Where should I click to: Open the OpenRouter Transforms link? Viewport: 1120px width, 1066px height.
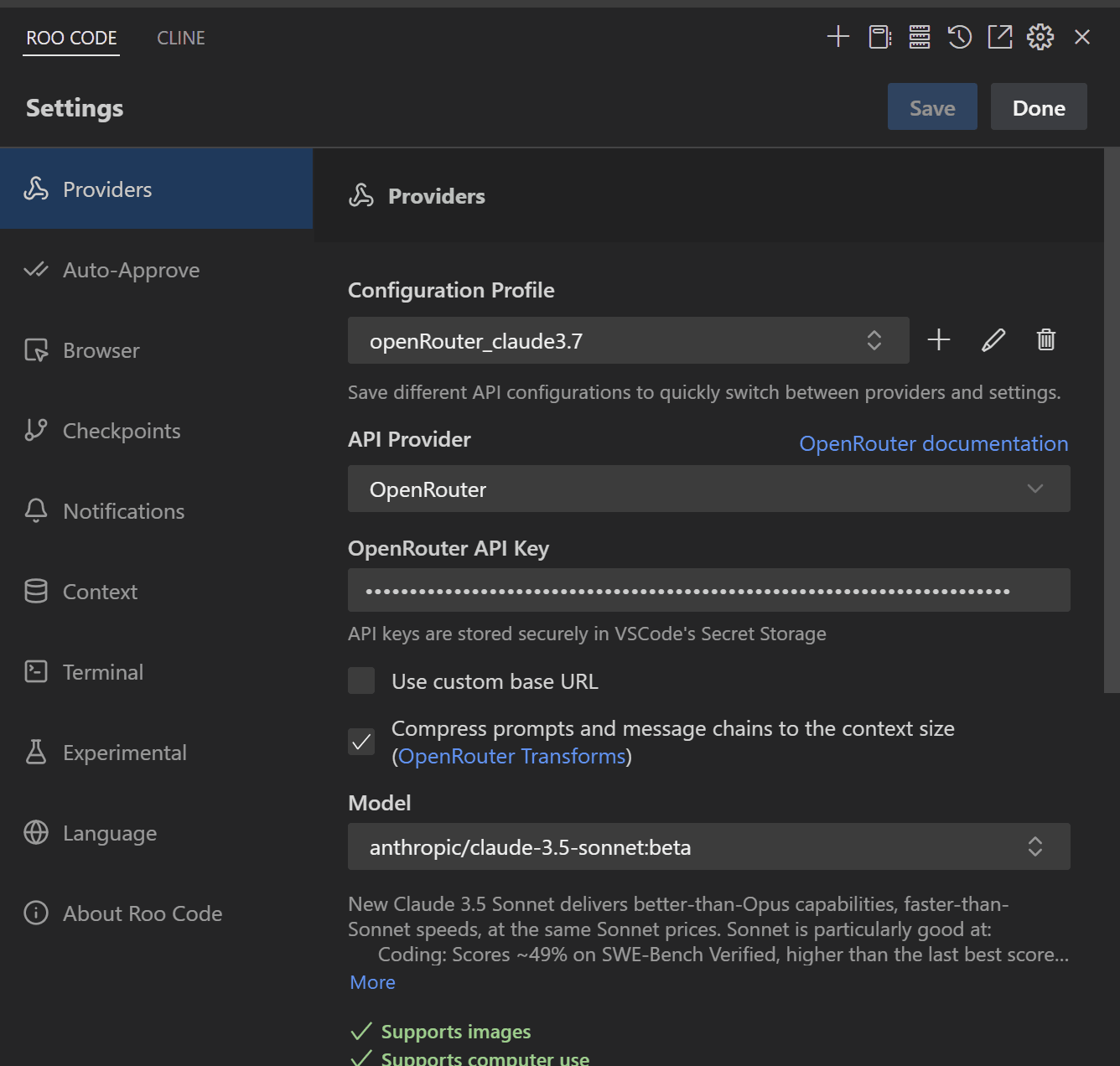coord(512,756)
